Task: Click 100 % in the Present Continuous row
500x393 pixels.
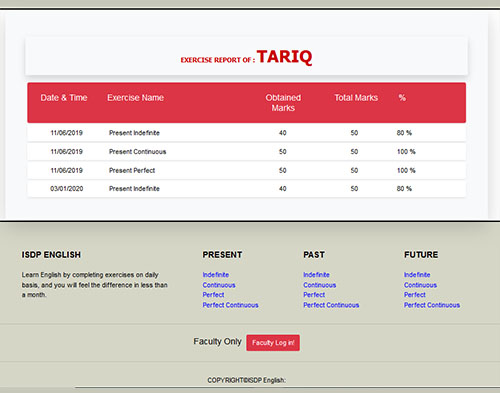Action: [406, 152]
